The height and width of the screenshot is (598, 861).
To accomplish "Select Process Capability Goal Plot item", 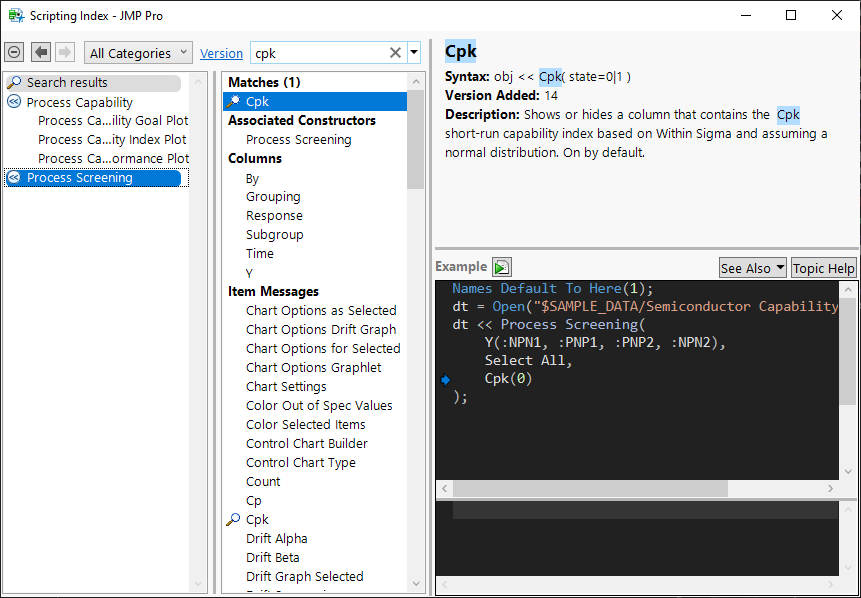I will 113,121.
